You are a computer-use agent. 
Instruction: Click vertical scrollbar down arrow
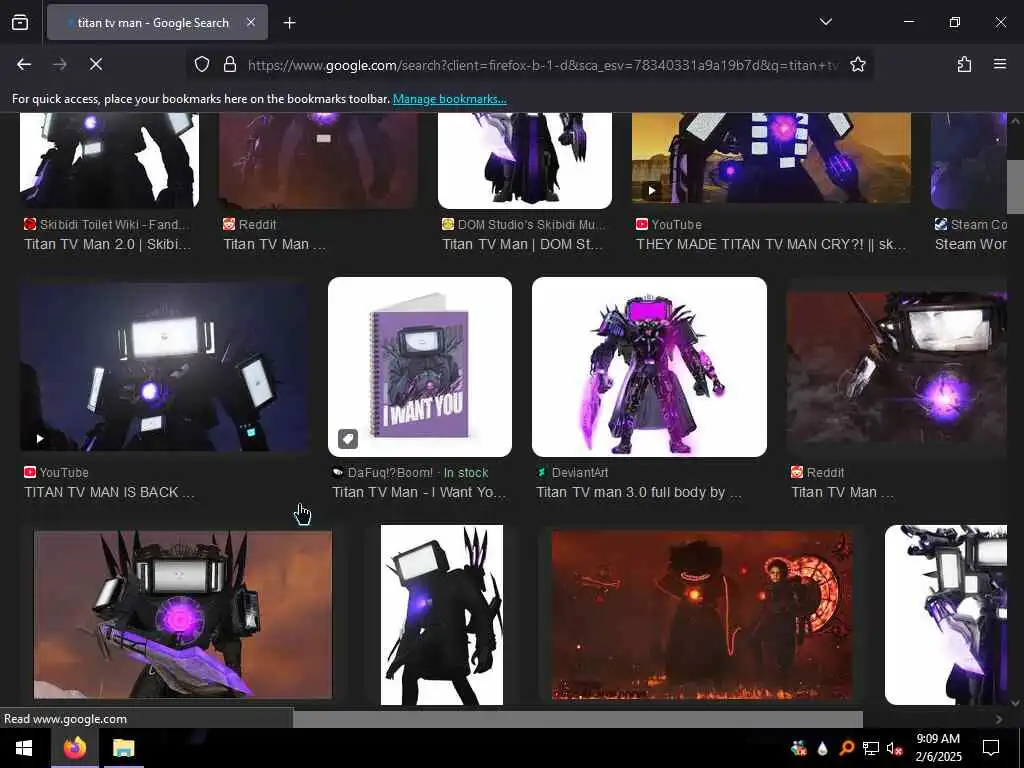[x=1015, y=703]
